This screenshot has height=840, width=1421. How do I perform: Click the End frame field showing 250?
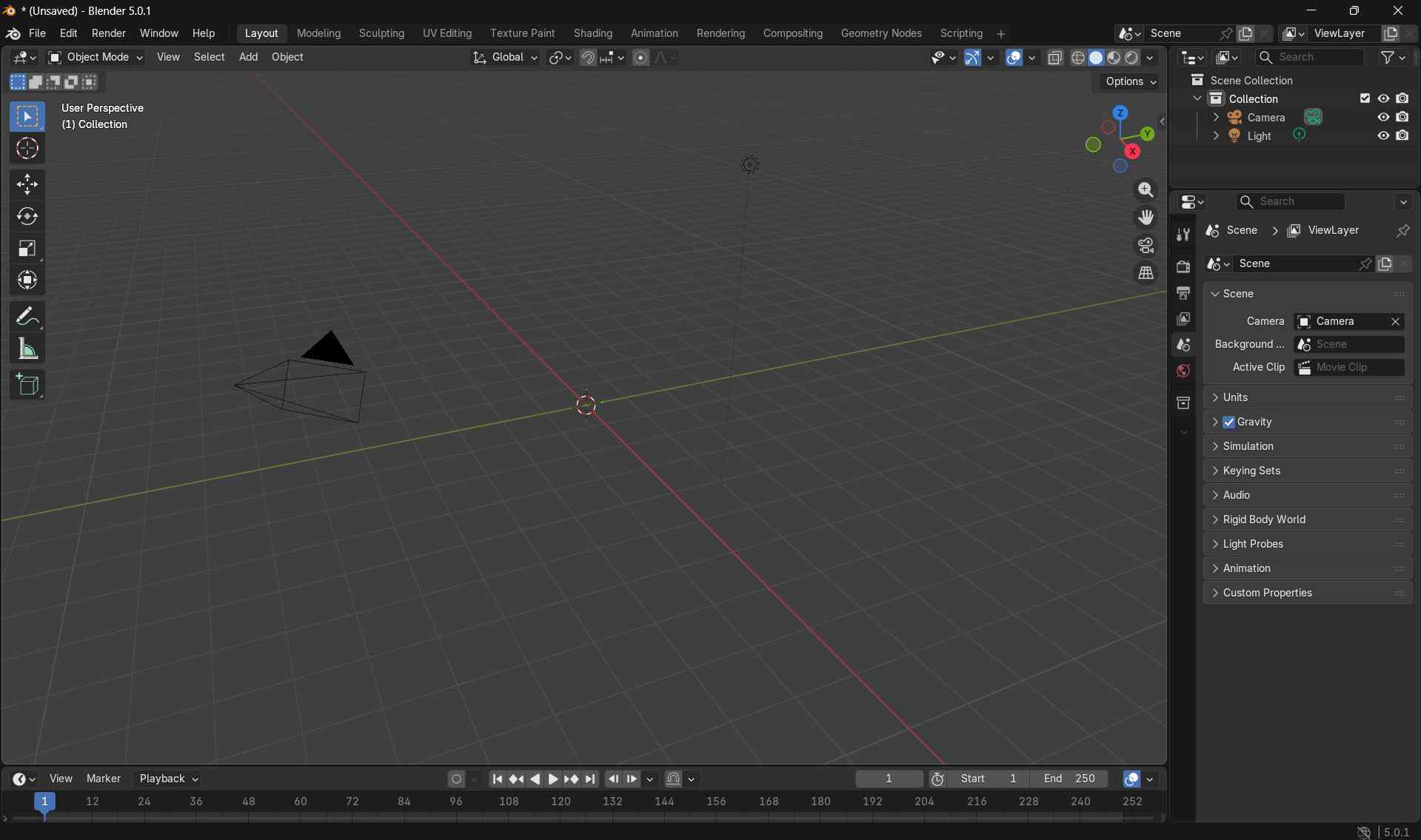[x=1070, y=779]
